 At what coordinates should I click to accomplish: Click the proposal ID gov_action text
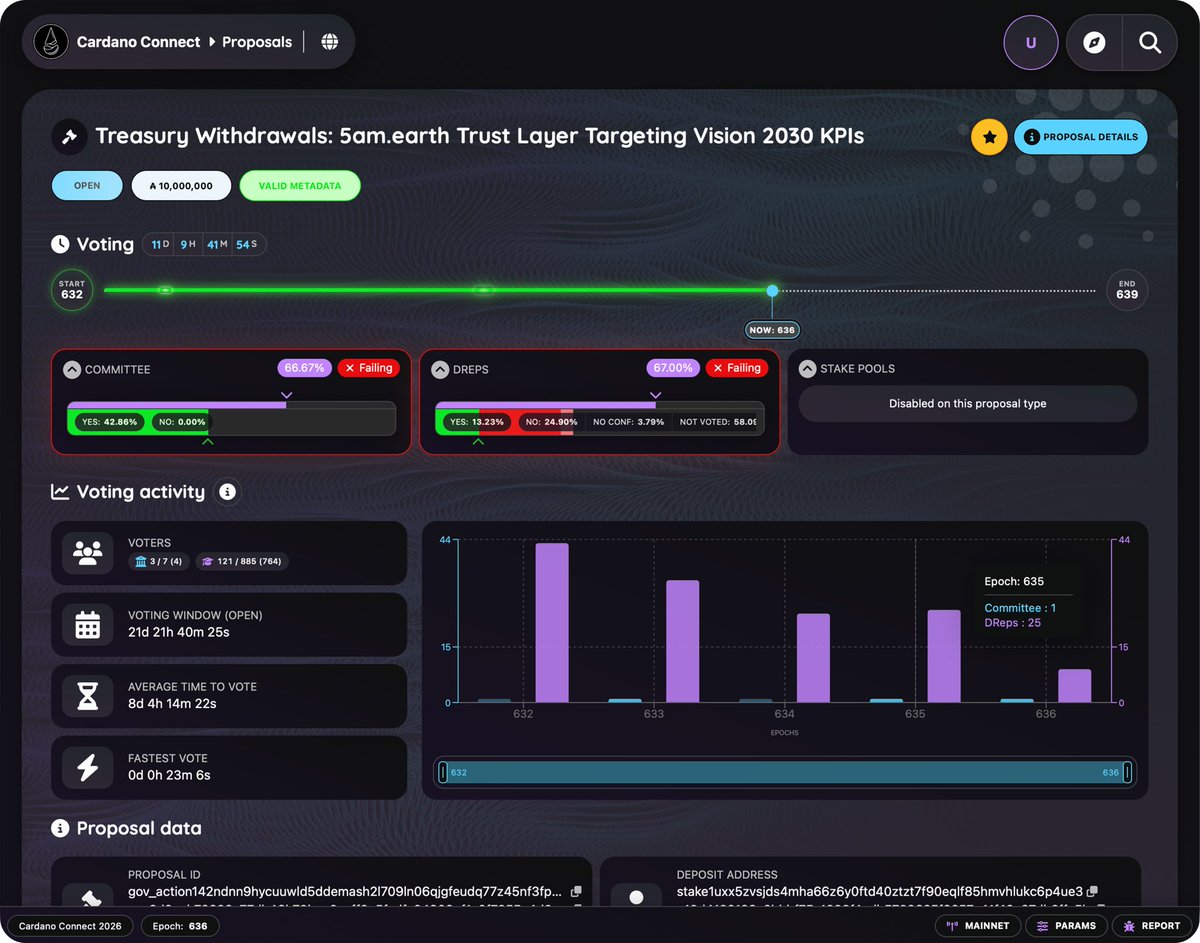coord(346,891)
